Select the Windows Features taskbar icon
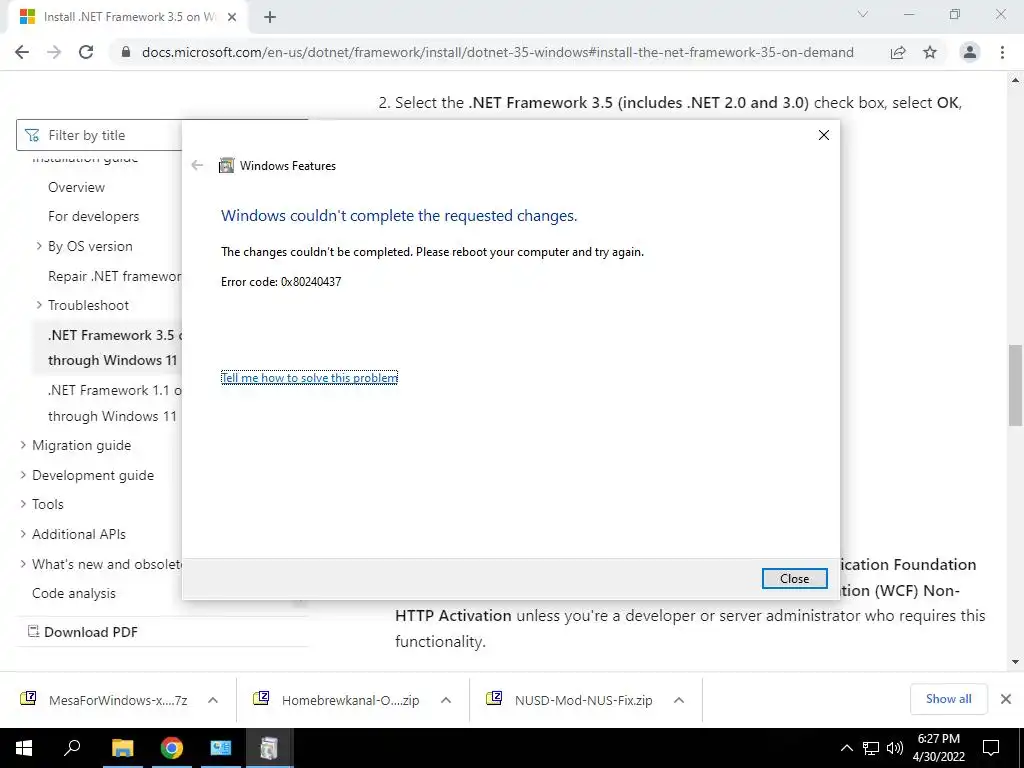The width and height of the screenshot is (1024, 768). (x=269, y=748)
